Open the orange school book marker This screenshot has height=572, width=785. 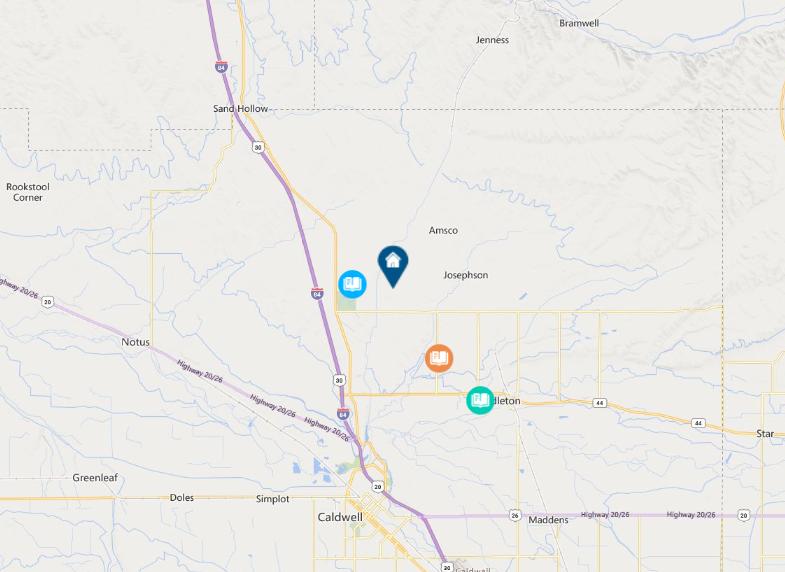tap(439, 358)
